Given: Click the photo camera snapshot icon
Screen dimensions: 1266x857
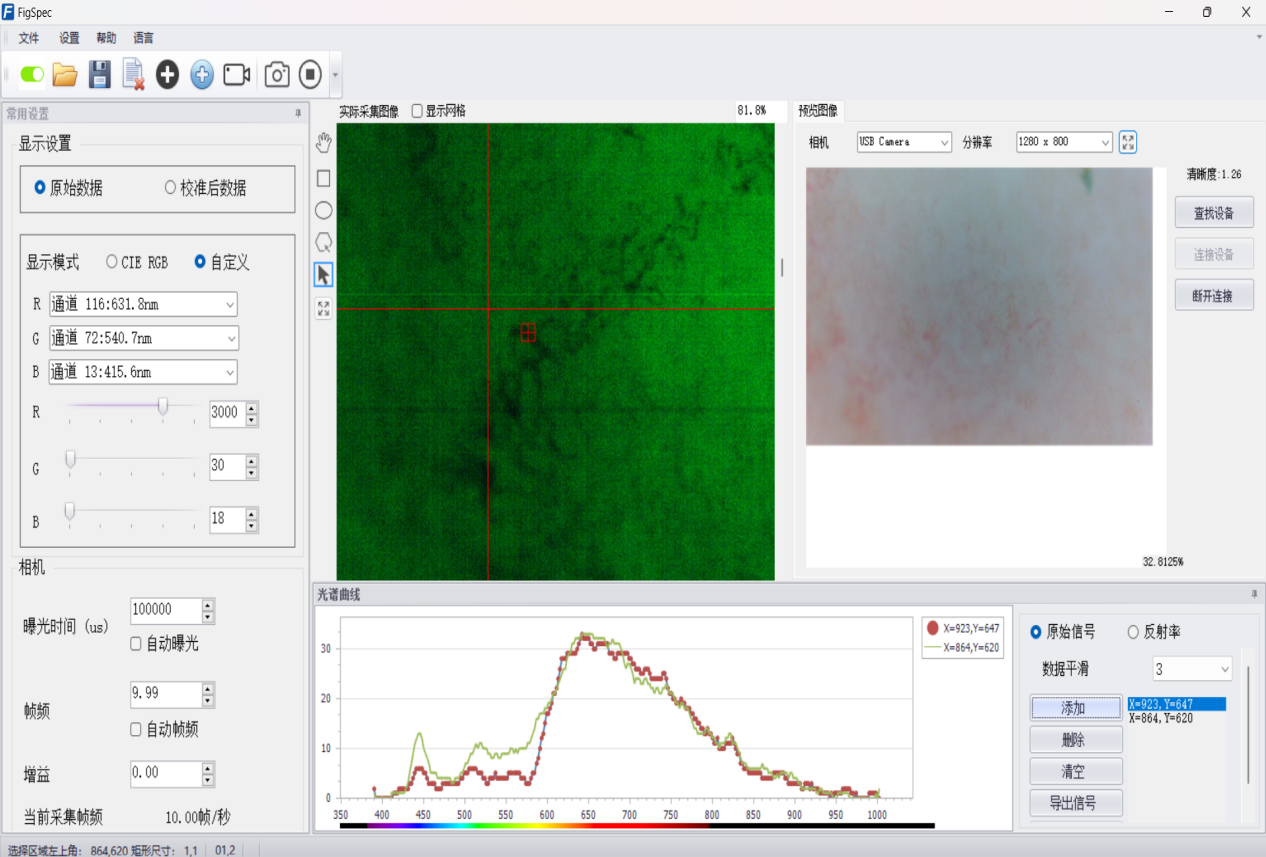Looking at the screenshot, I should pos(277,75).
